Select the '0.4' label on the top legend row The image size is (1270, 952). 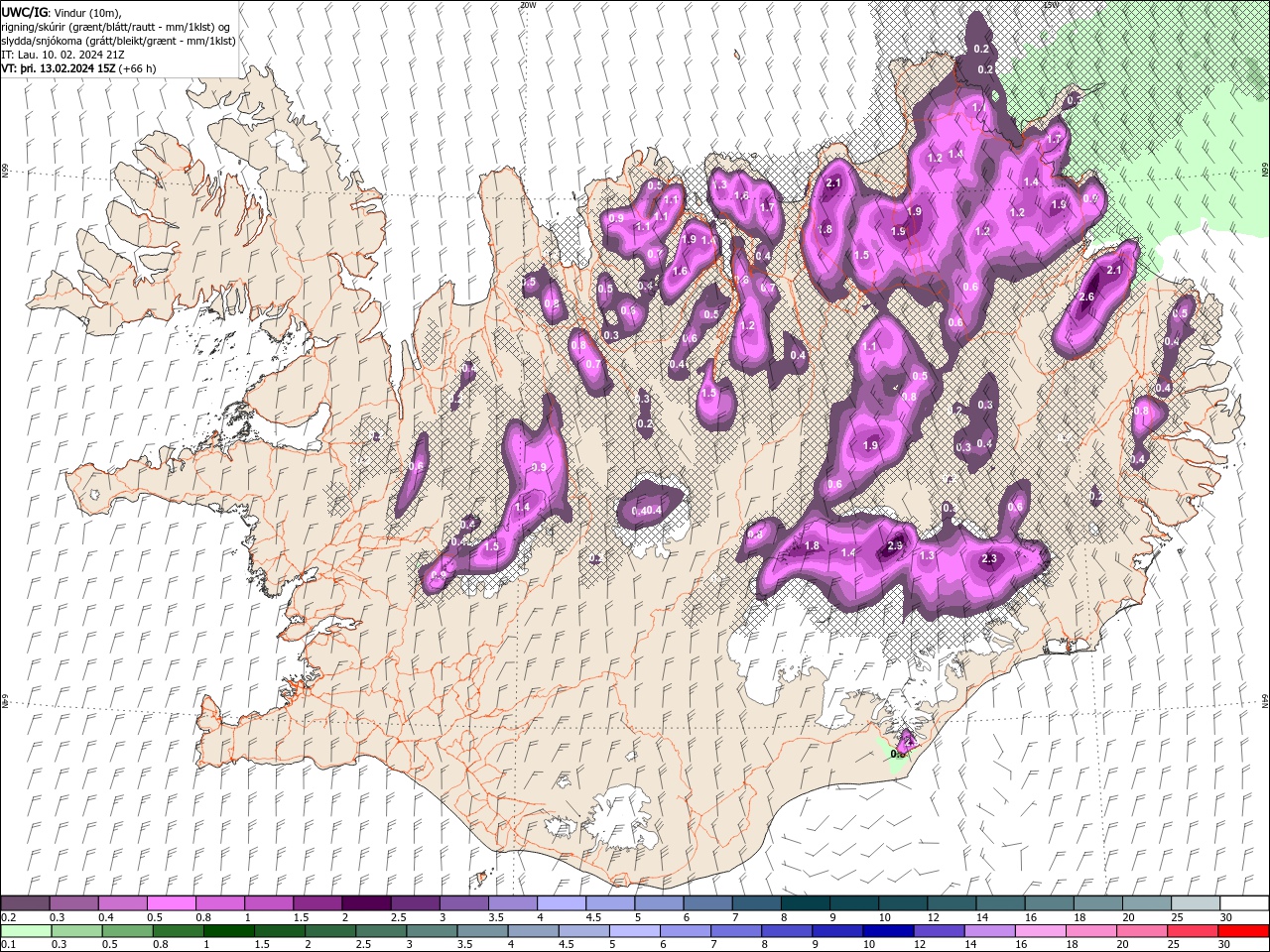[x=105, y=917]
